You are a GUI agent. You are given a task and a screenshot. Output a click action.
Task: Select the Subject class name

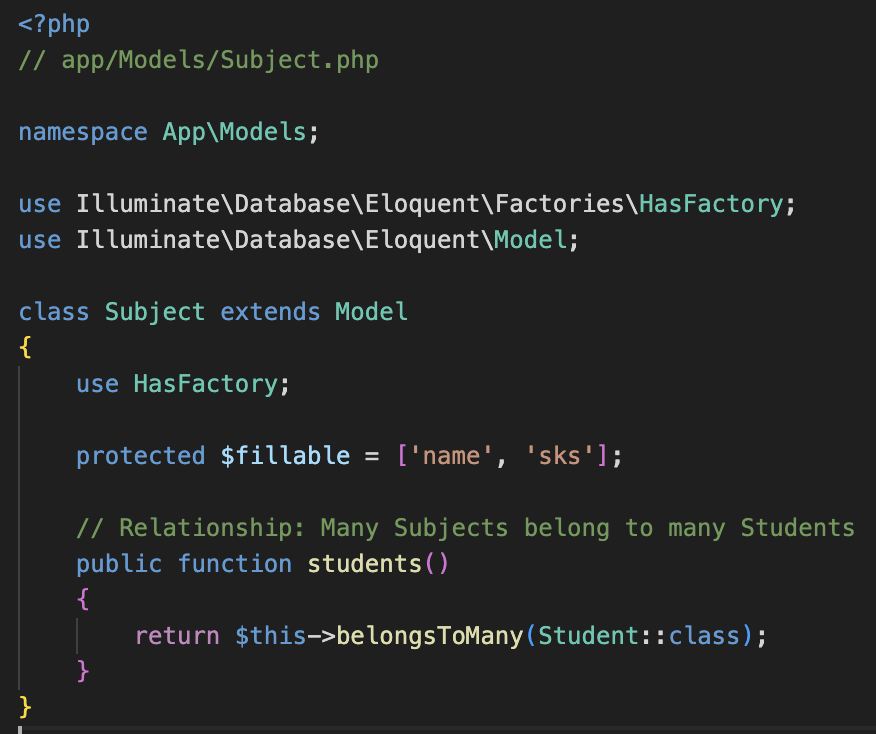[155, 311]
